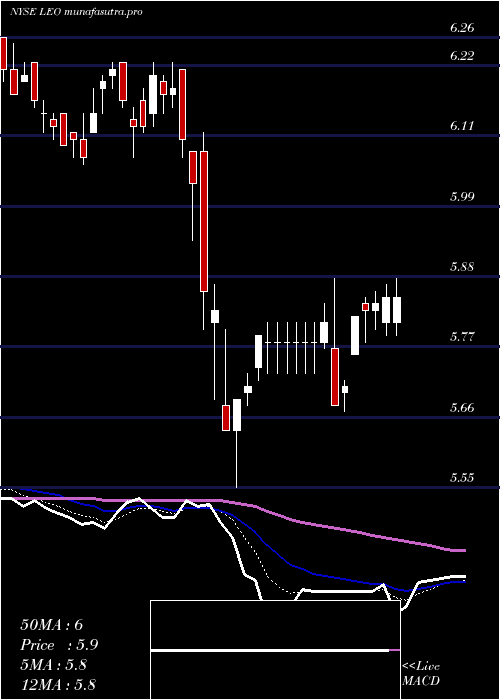
Task: Click the 6.11 price axis label
Action: (462, 126)
